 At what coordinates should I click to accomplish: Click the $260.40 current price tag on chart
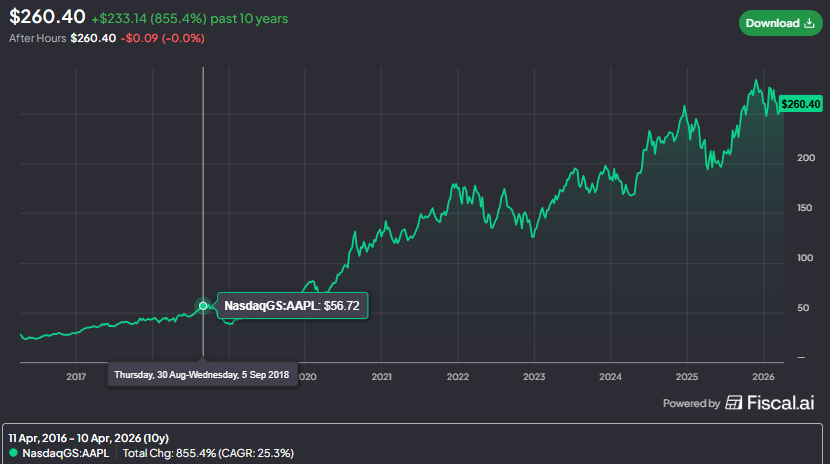pos(800,104)
